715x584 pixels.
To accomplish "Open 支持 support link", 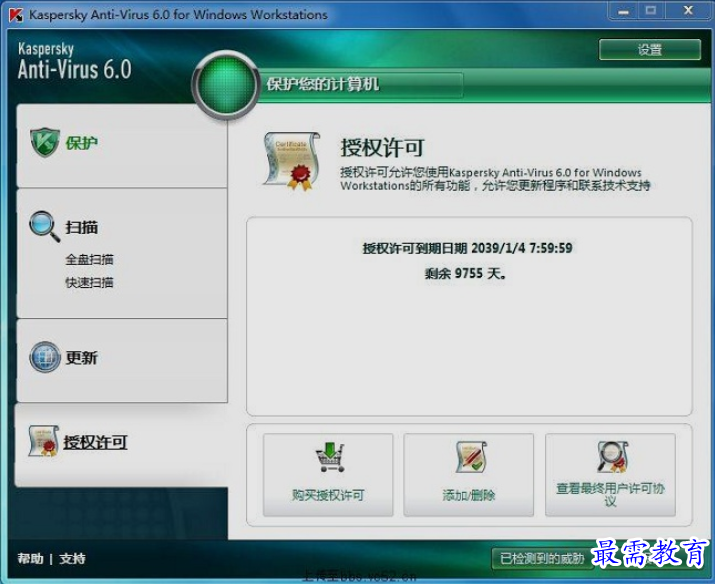I will click(72, 558).
